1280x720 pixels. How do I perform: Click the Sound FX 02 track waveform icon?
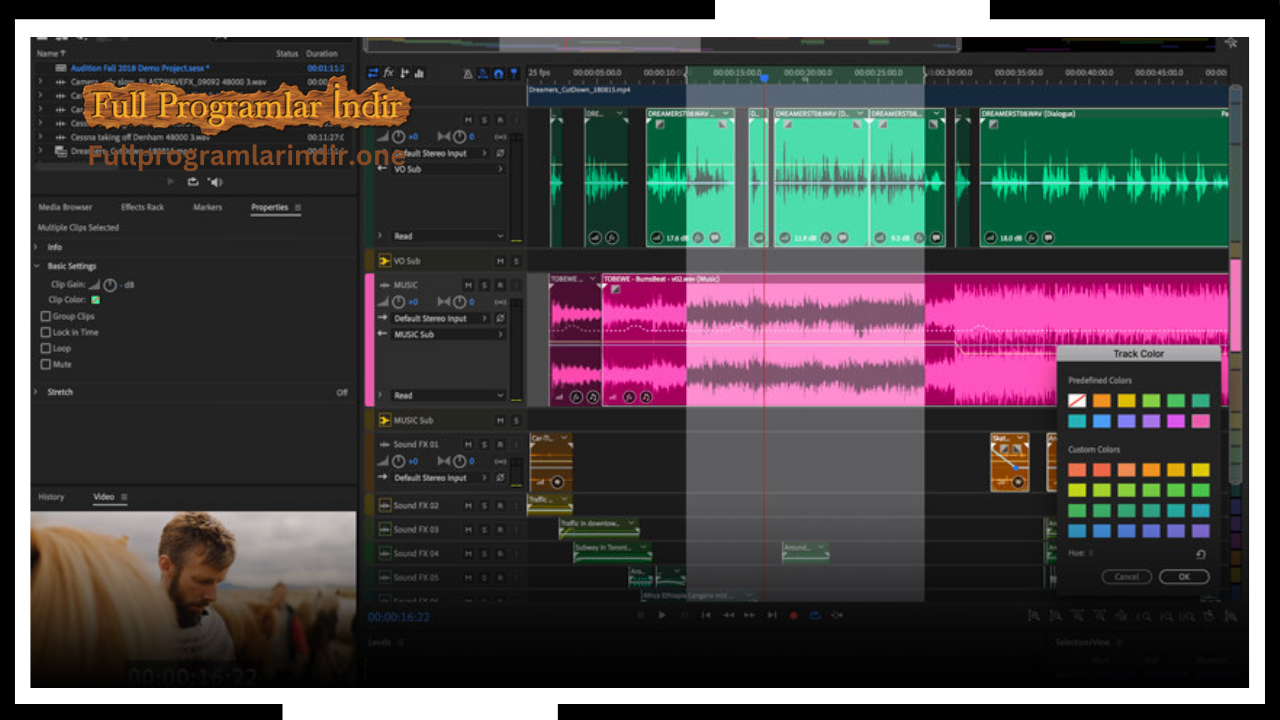[384, 506]
